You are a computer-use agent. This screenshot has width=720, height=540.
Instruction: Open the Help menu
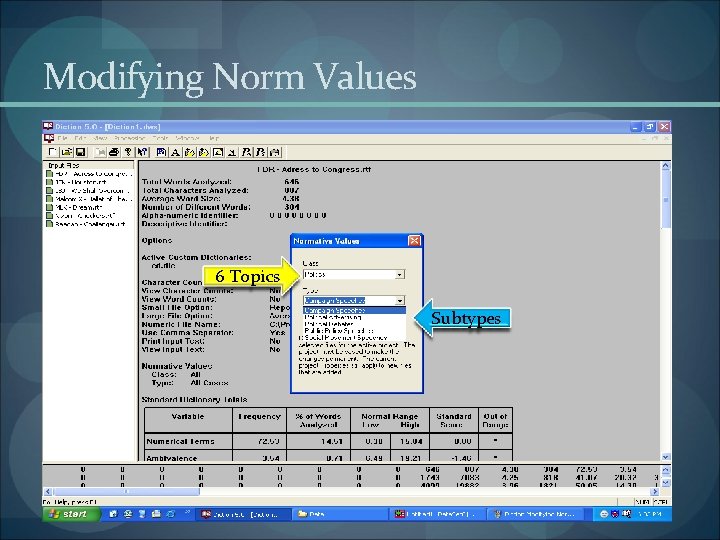213,138
